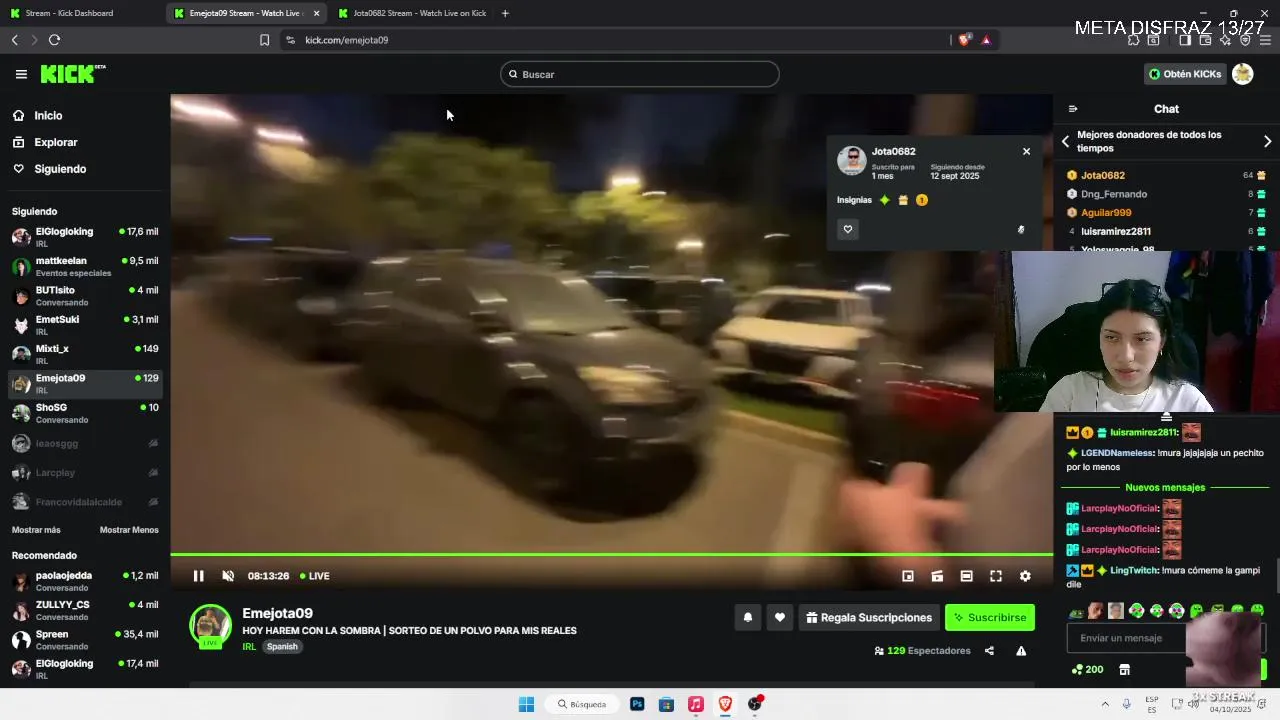Show previous chat leaderboard panel

point(1065,141)
